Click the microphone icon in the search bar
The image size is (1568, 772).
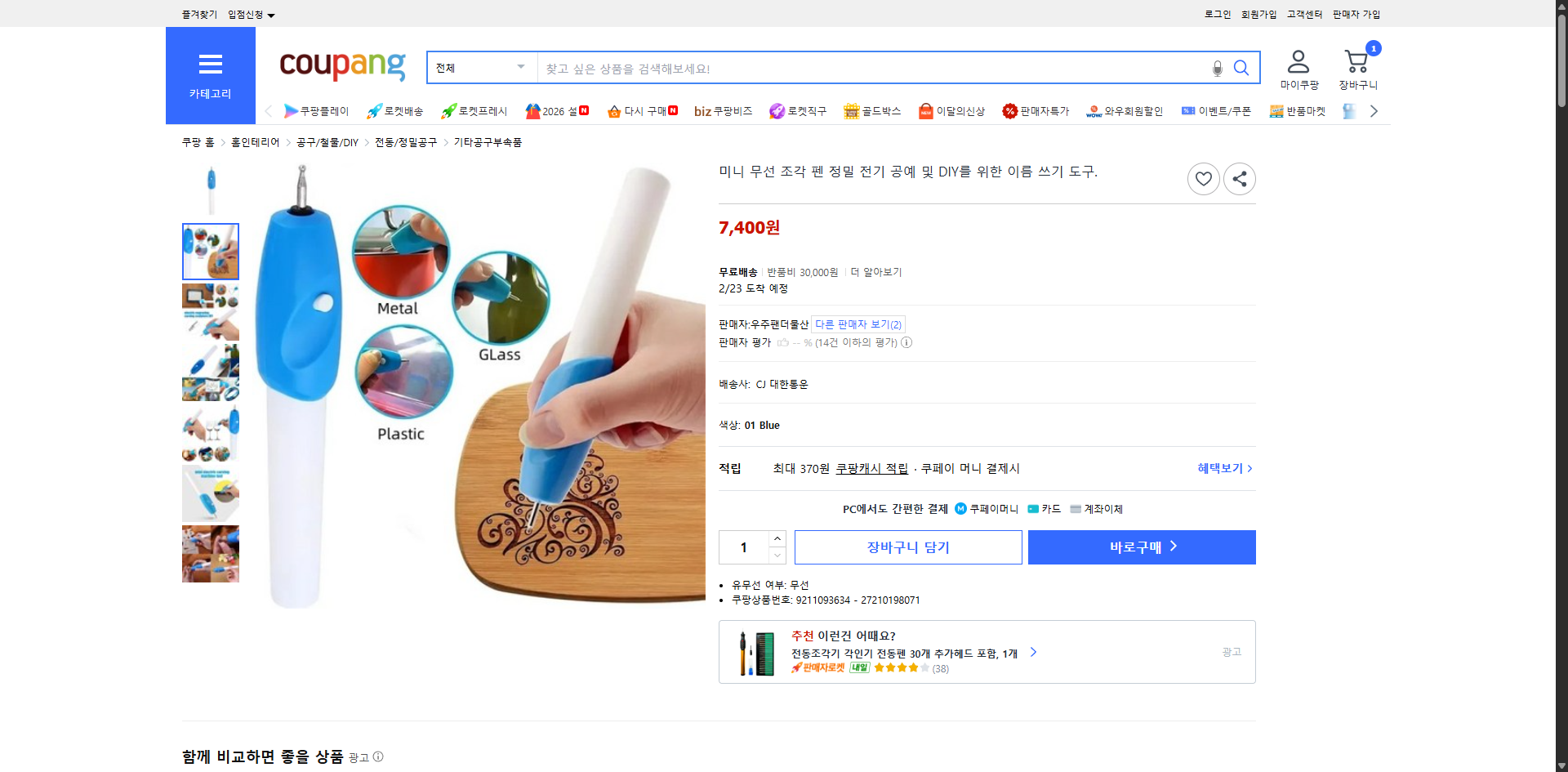click(1216, 68)
